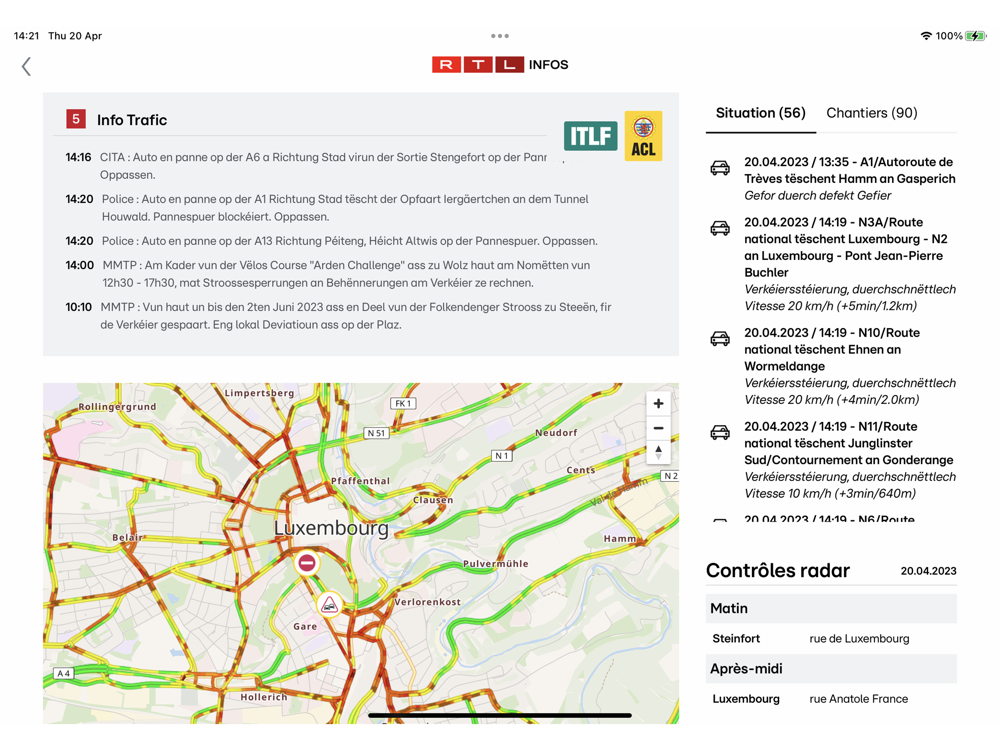Image resolution: width=1000 pixels, height=750 pixels.
Task: Open the 14:20 Police A13 Péiteng message
Action: coord(331,241)
